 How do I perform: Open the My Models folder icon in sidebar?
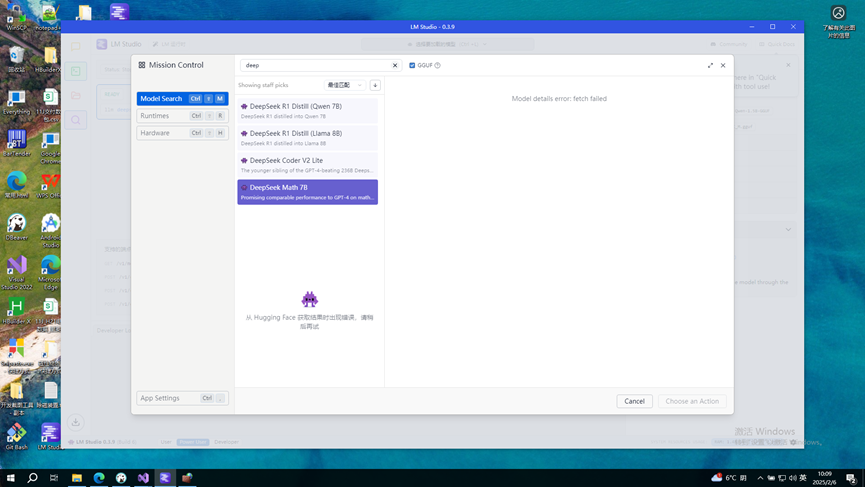click(x=76, y=95)
